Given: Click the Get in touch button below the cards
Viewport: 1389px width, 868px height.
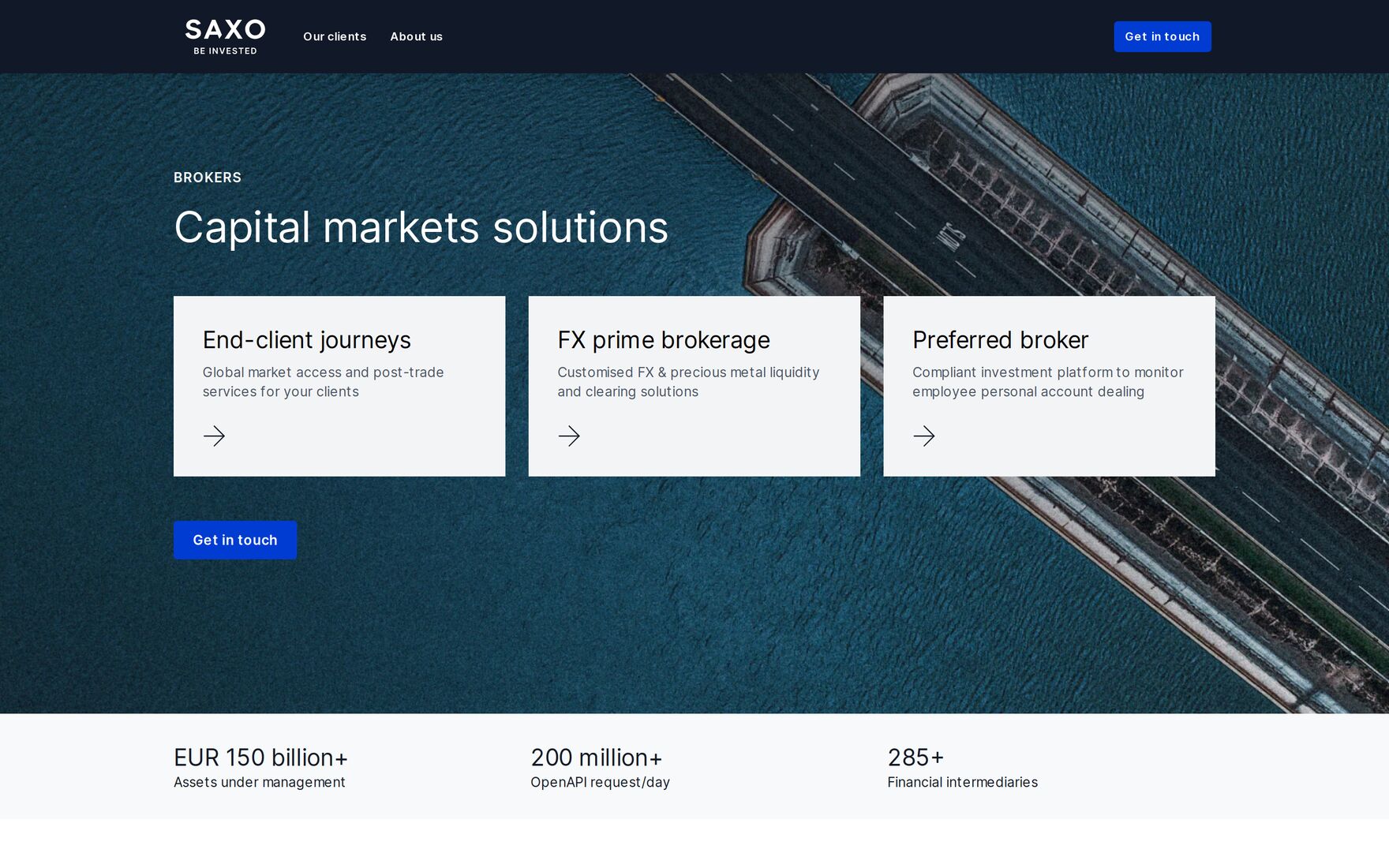Looking at the screenshot, I should tap(235, 540).
